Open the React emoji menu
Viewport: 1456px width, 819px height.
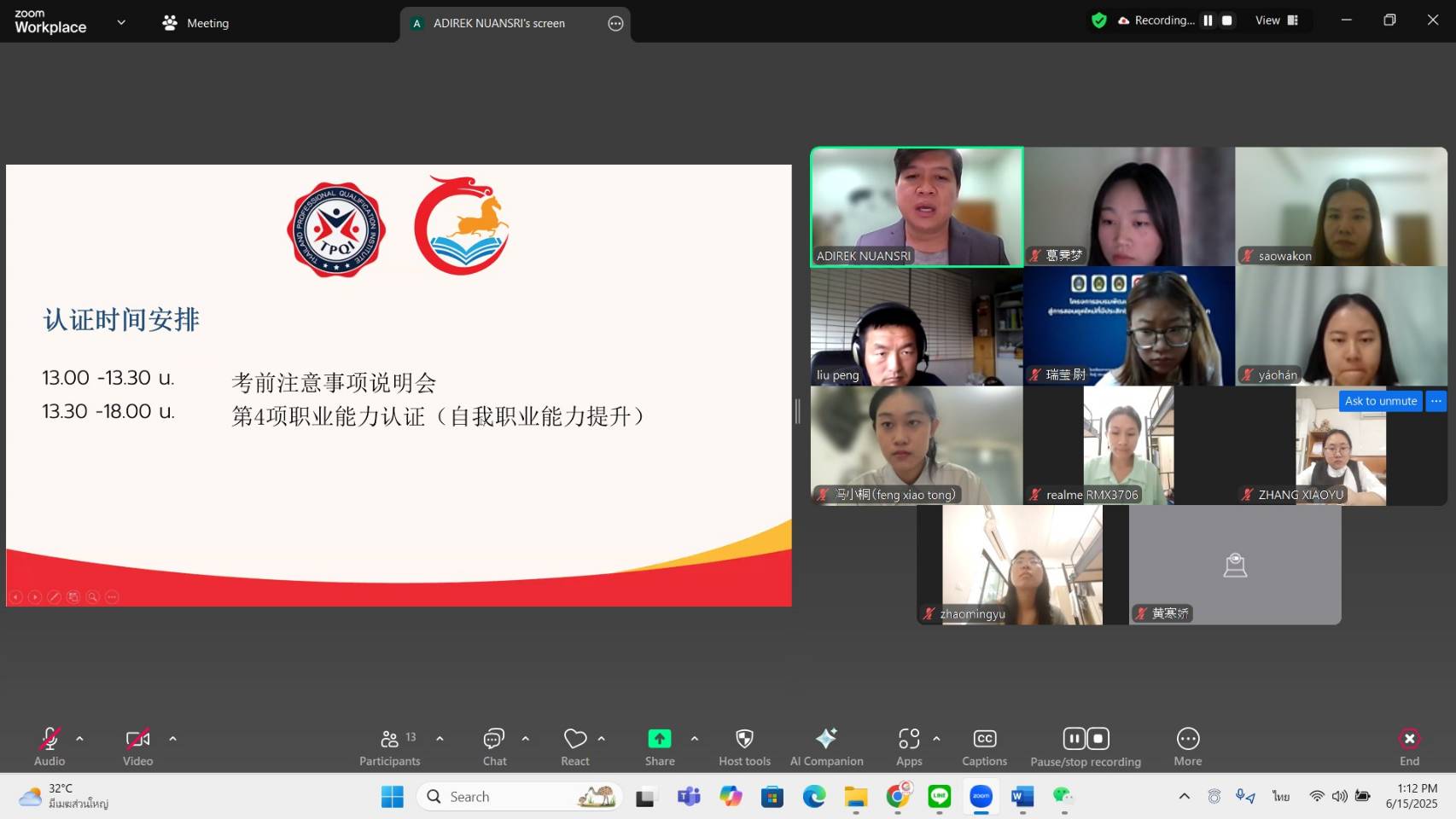pyautogui.click(x=574, y=746)
